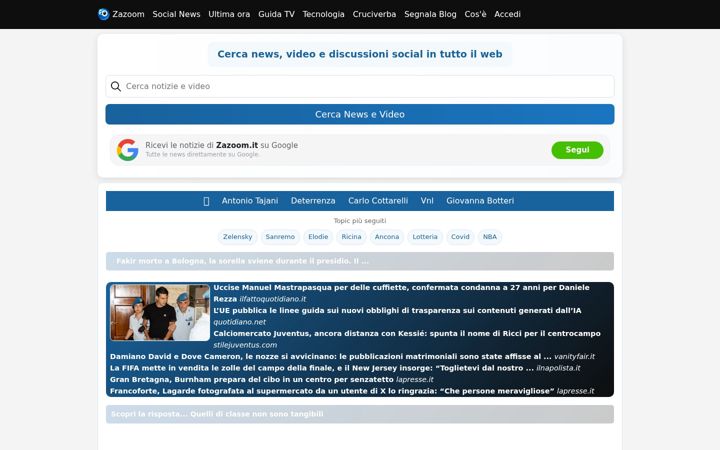Click the Google logo icon
This screenshot has width=720, height=450.
127,150
